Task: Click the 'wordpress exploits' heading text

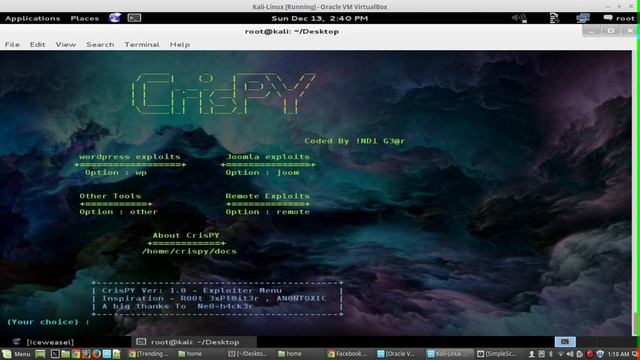Action: tap(130, 157)
